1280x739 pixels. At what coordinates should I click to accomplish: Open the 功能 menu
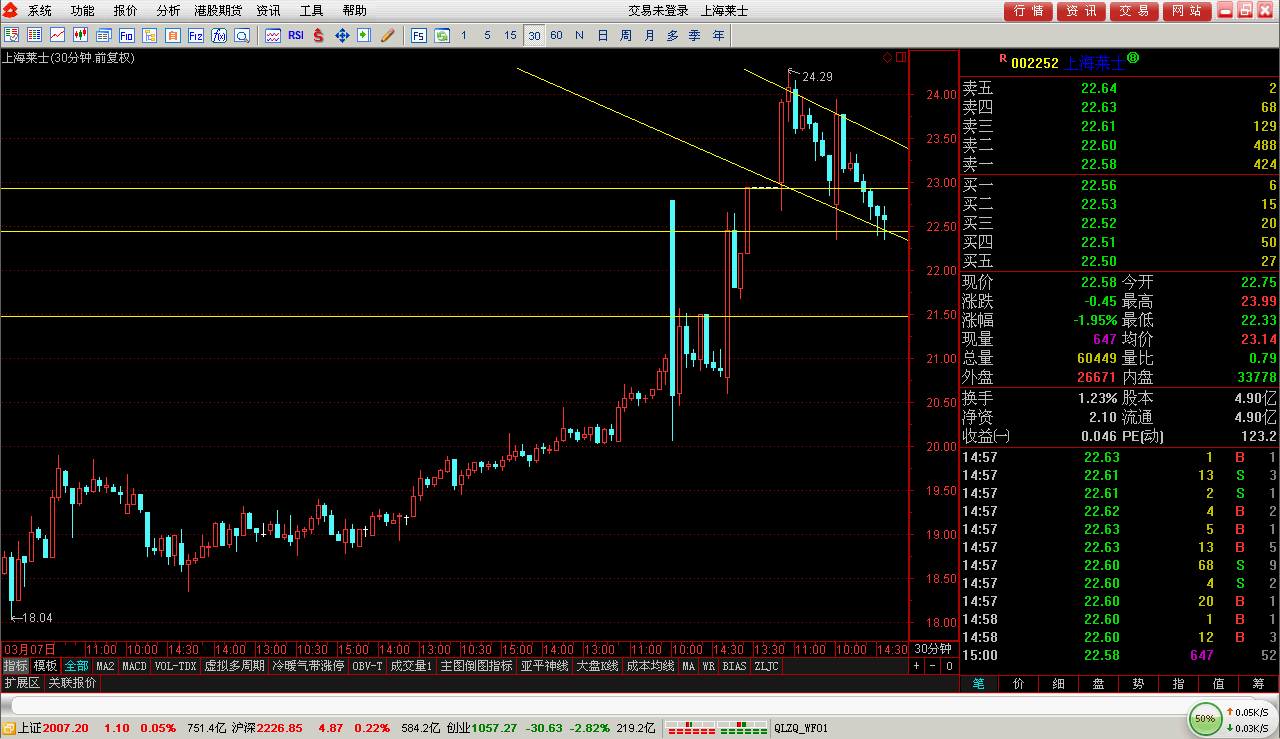click(83, 11)
